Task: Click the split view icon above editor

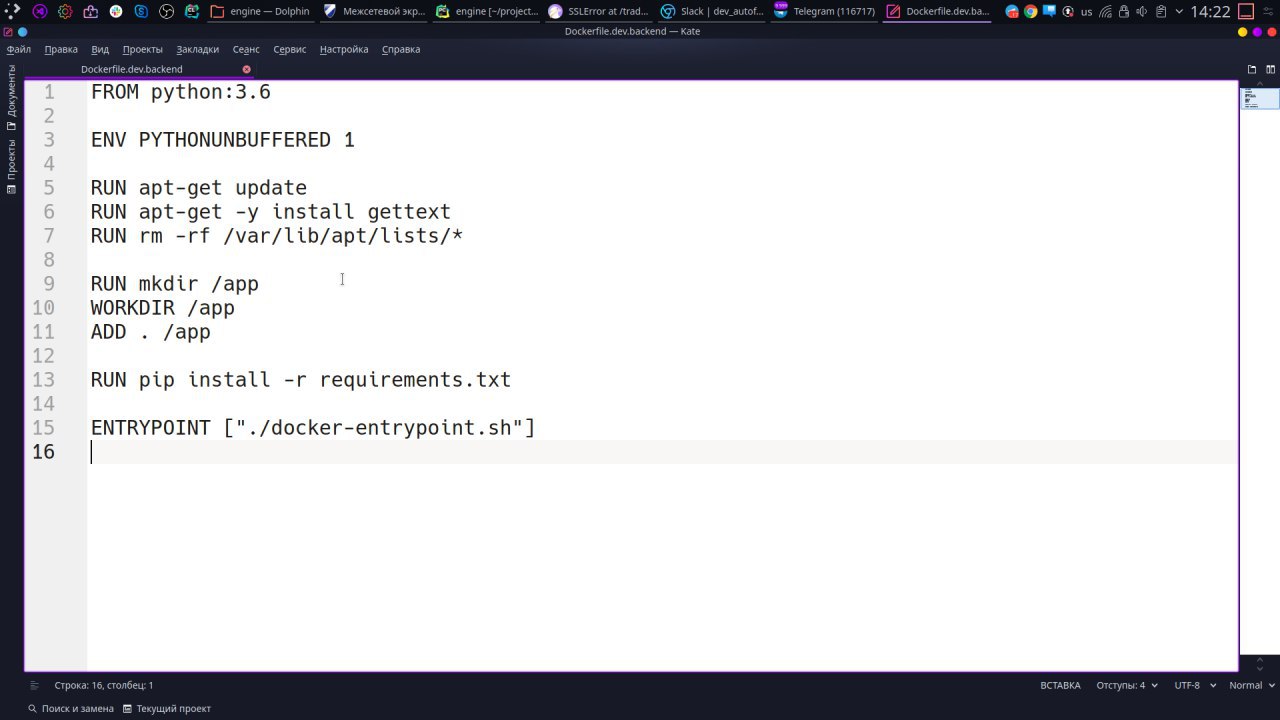Action: 1271,69
